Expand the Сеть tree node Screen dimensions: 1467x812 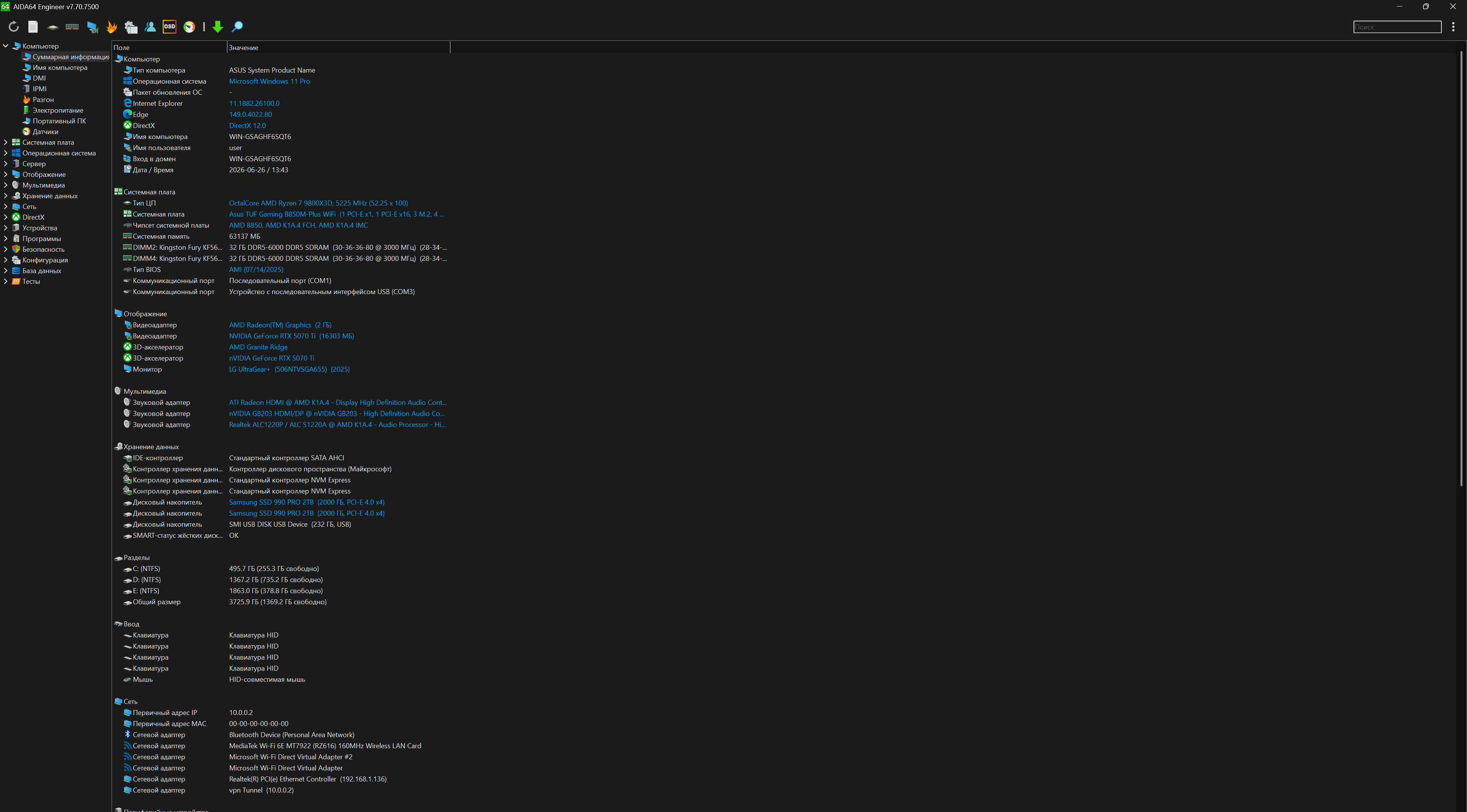pos(6,207)
